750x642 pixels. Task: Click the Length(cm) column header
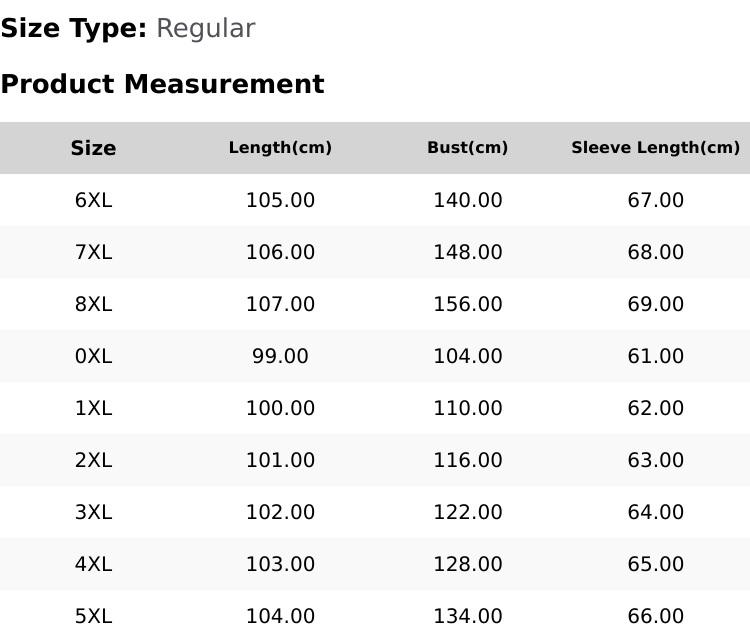point(280,147)
